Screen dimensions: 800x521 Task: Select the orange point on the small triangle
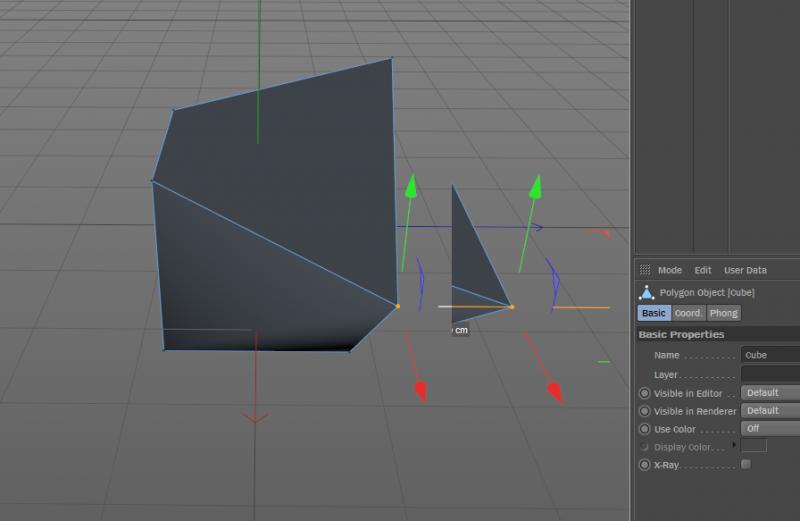click(512, 307)
